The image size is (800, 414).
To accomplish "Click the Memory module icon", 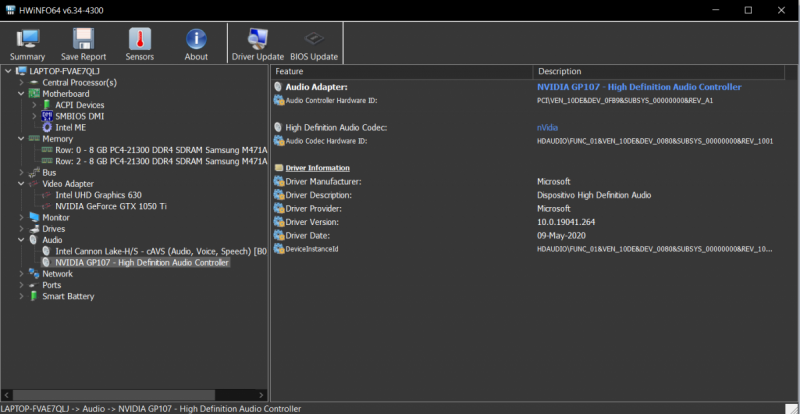I will pos(34,138).
